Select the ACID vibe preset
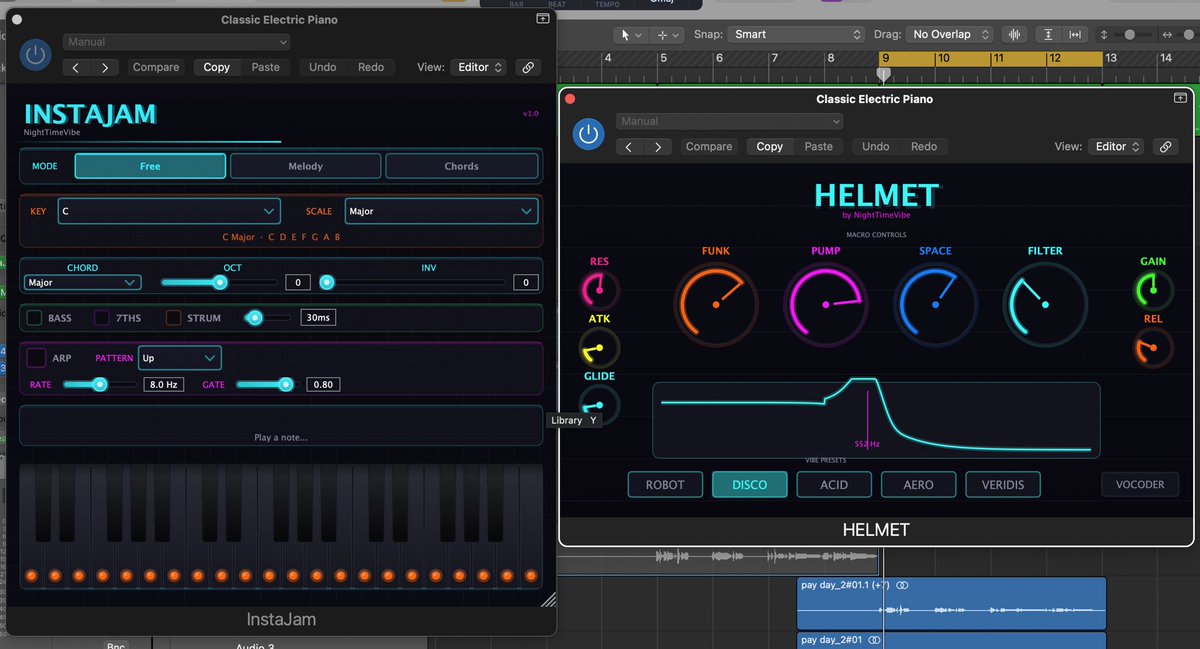 click(834, 484)
